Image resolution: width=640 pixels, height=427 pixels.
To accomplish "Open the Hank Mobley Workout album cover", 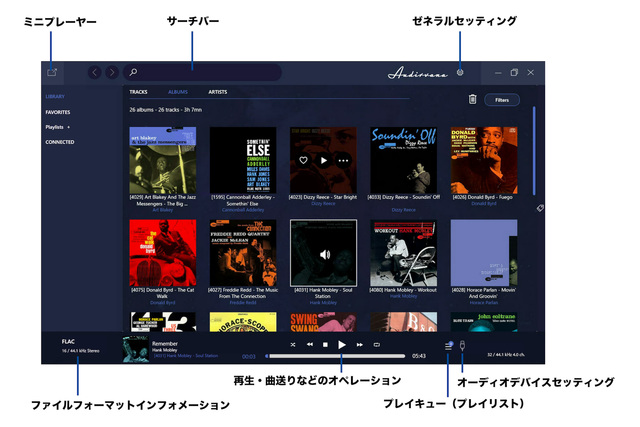I will [404, 253].
